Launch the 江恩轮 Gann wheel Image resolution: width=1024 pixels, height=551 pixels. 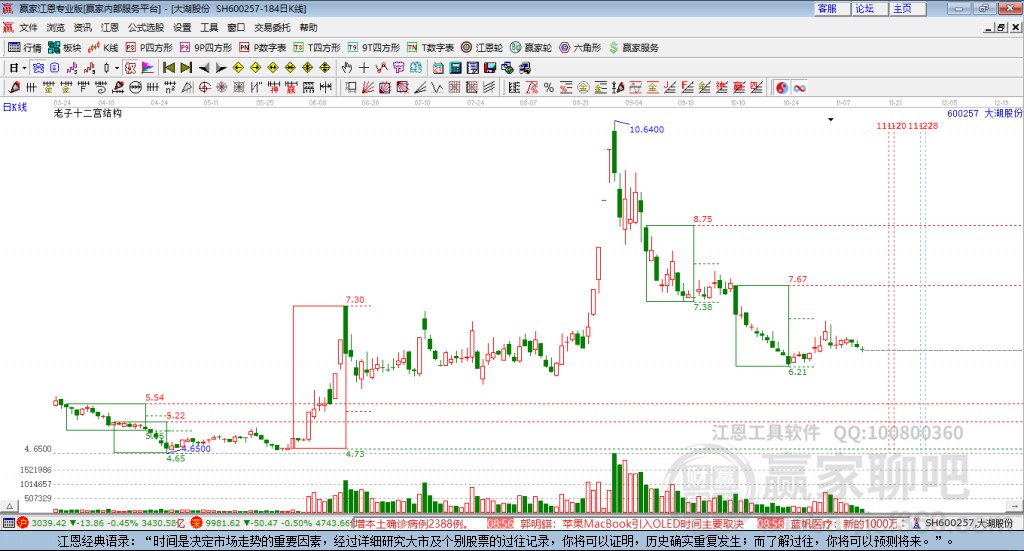(x=481, y=48)
